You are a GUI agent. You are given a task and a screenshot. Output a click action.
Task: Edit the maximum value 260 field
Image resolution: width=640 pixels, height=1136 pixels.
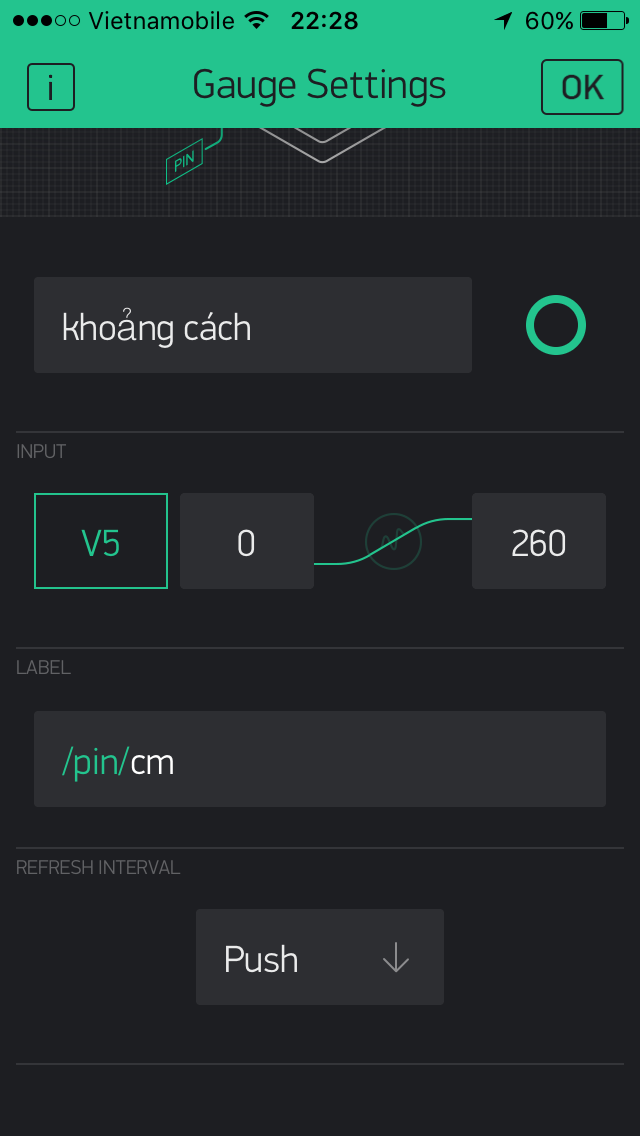539,541
